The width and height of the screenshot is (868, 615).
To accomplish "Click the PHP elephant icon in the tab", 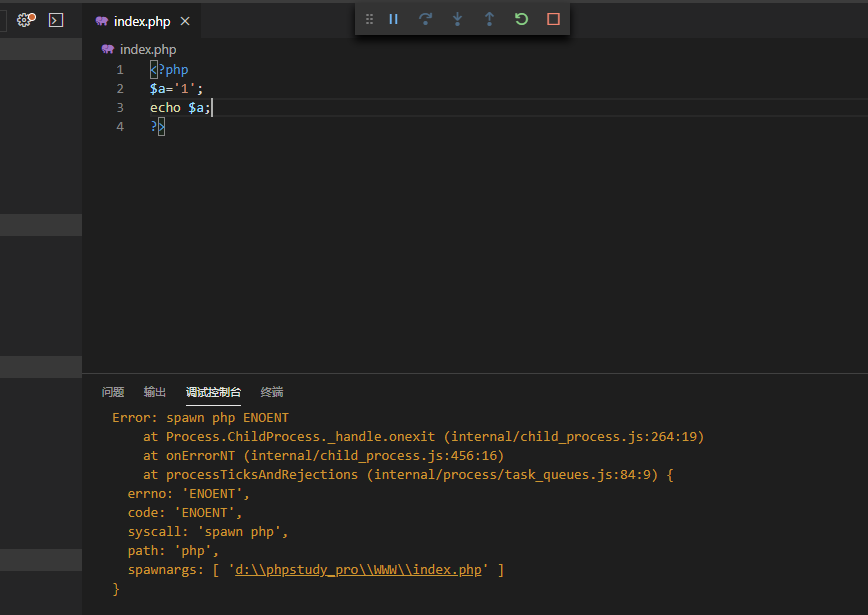I will (101, 21).
